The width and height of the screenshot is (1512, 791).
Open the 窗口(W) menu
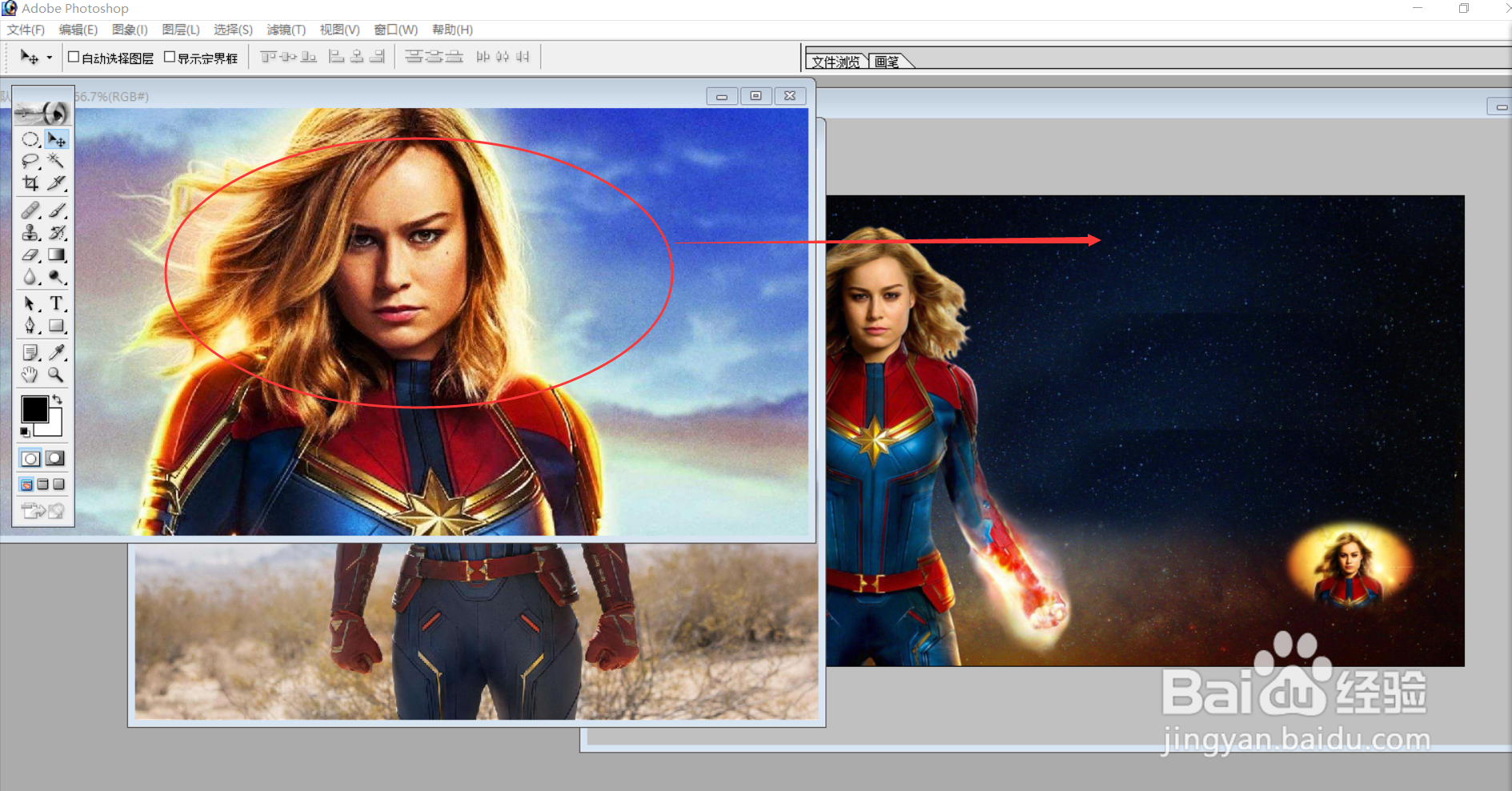pyautogui.click(x=395, y=30)
